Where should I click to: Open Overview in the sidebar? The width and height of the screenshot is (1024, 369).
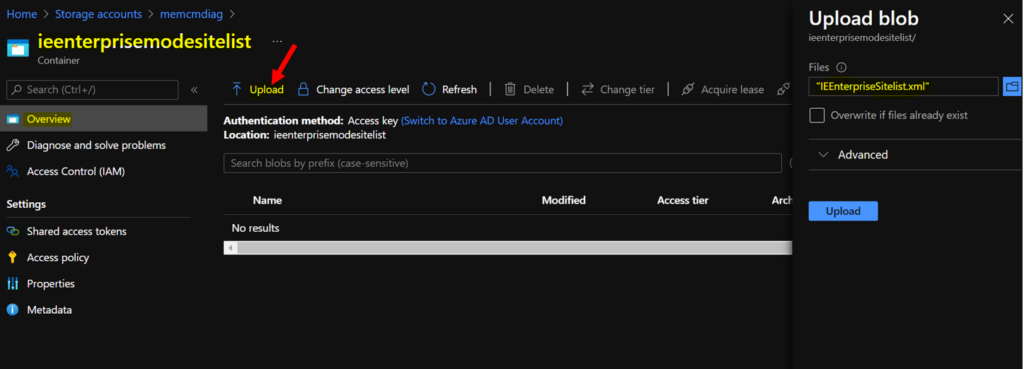pyautogui.click(x=103, y=119)
